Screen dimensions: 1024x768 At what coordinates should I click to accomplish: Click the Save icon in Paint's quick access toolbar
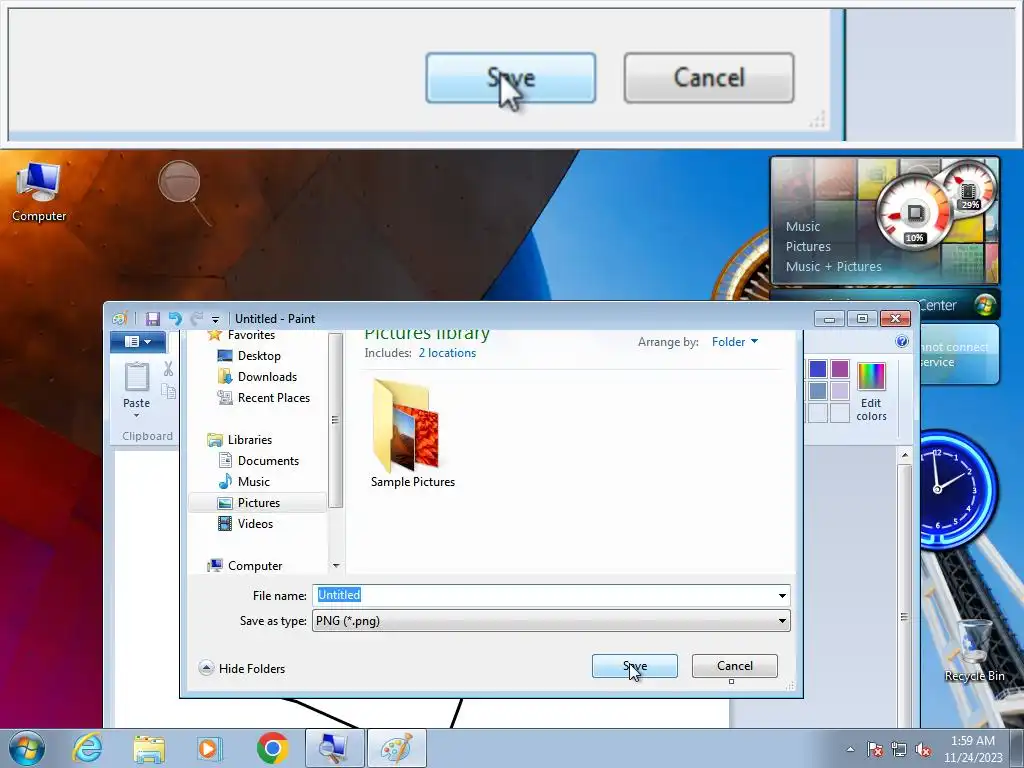(153, 319)
